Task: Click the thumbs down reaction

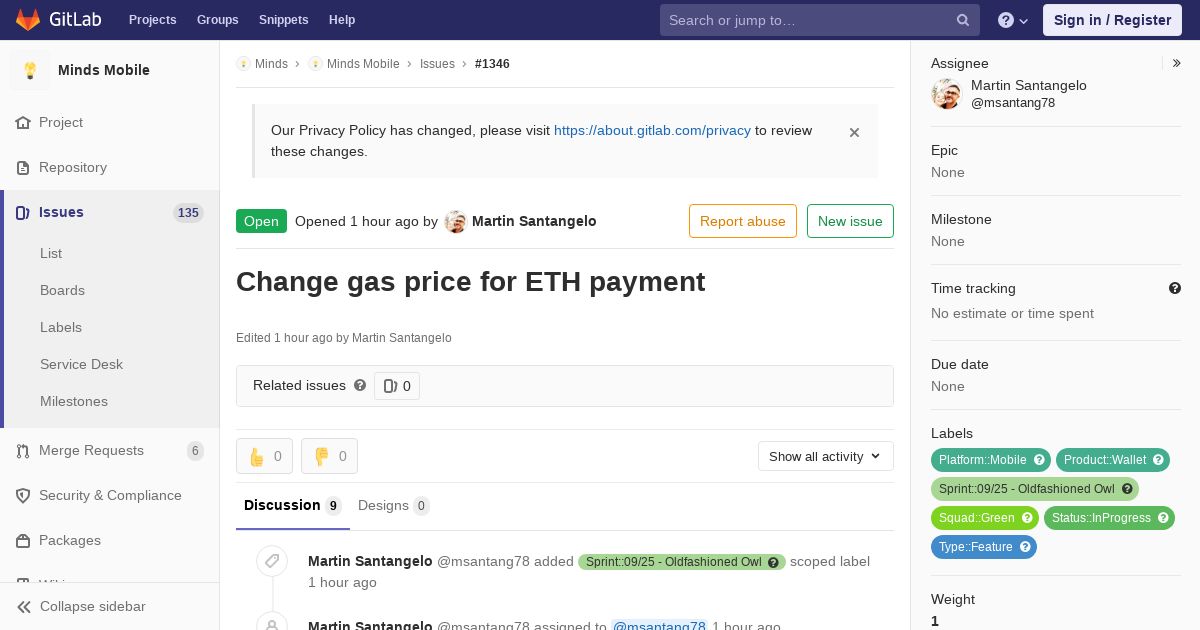Action: (x=329, y=456)
